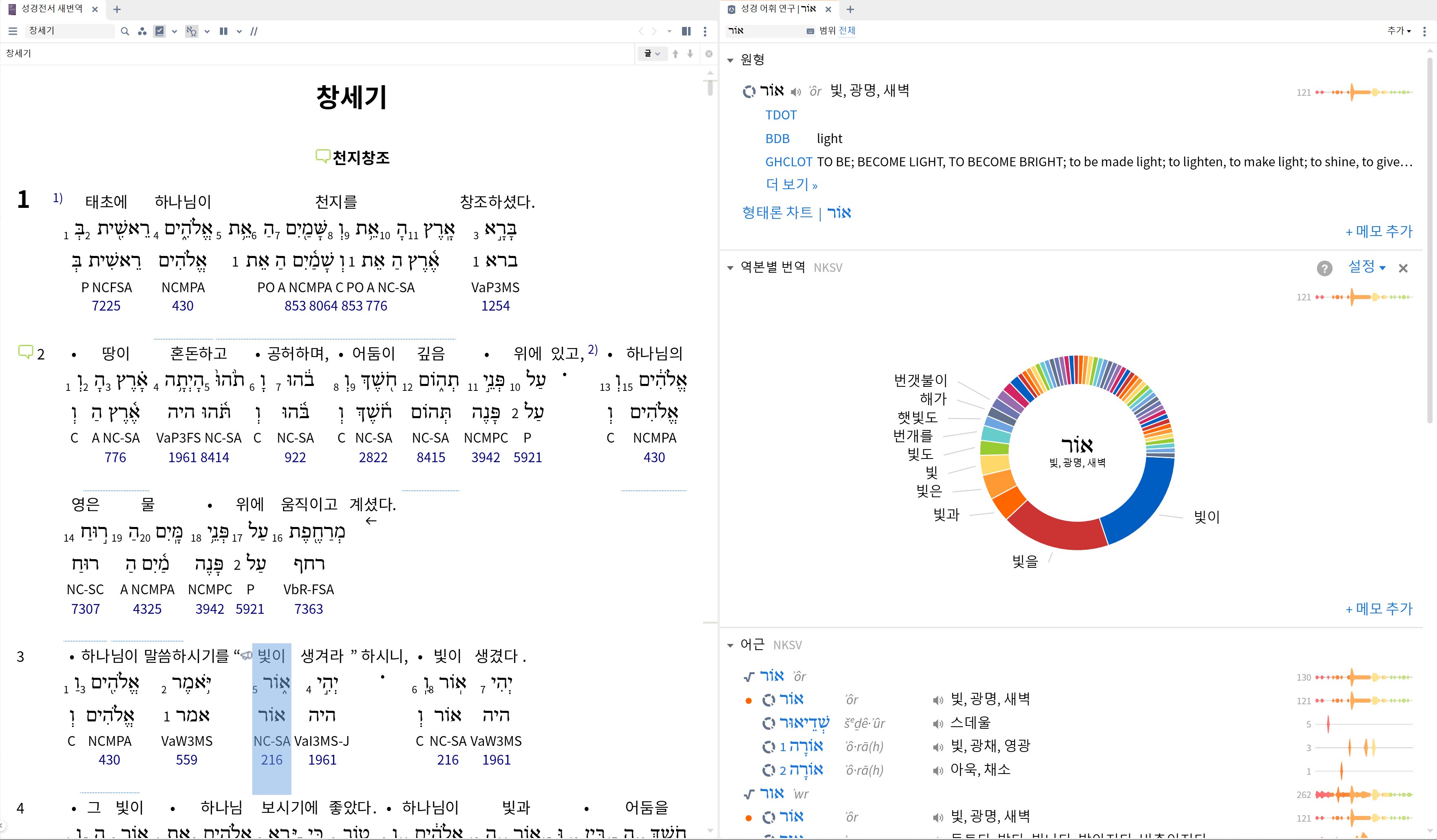
Task: Add new tab in right Word Study panel
Action: (850, 9)
